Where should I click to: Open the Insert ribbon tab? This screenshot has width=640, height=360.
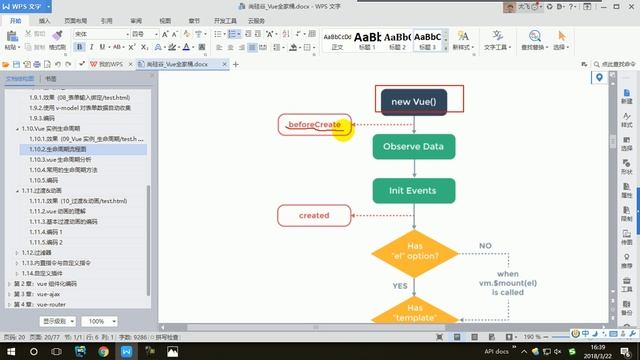click(x=44, y=20)
